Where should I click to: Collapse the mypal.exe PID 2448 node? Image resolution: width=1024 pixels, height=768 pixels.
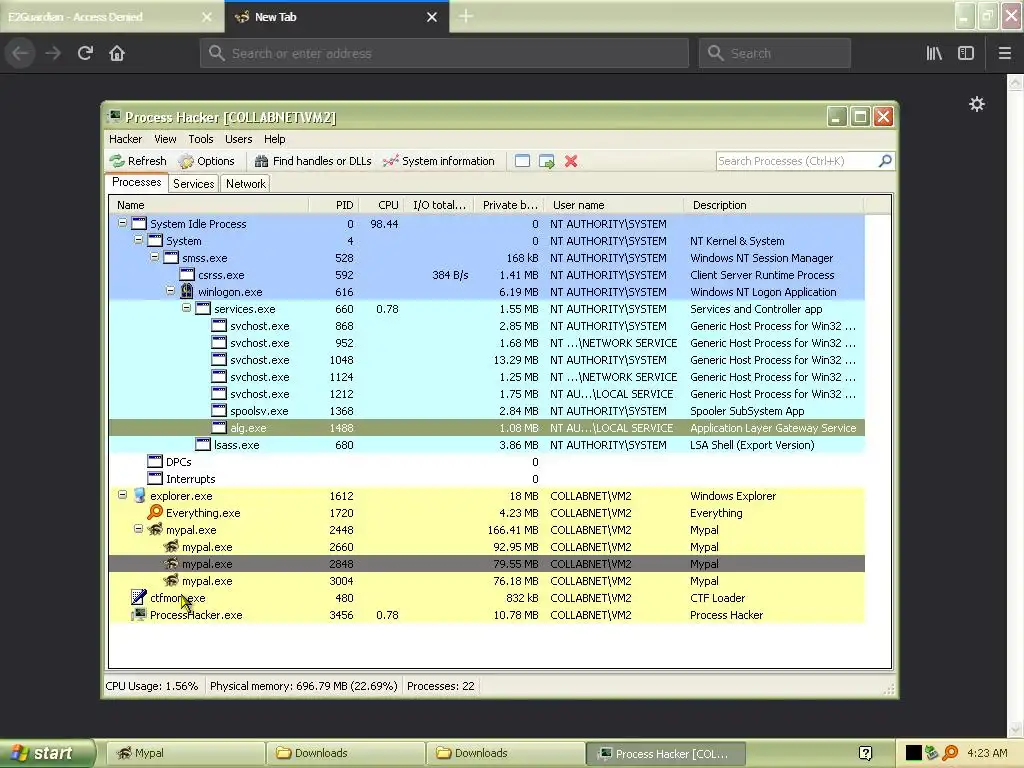point(138,528)
